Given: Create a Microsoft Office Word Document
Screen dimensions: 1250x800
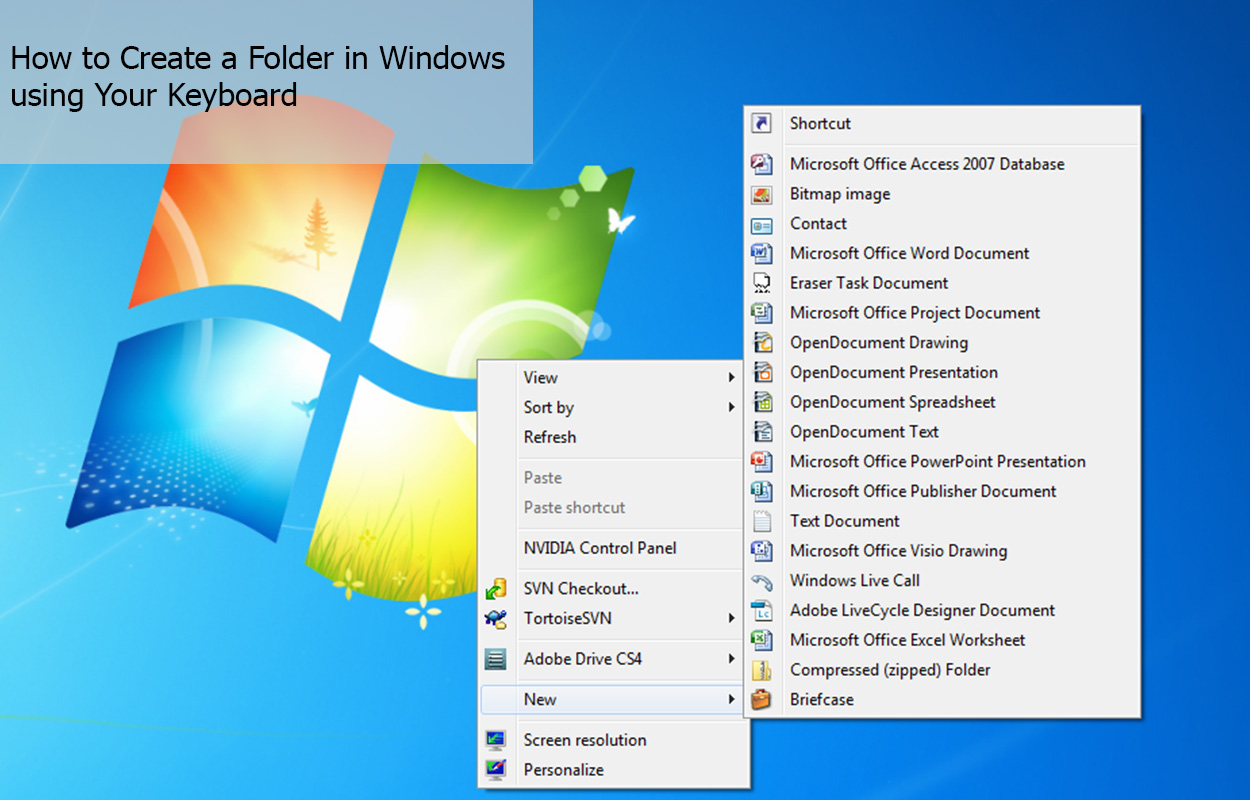Looking at the screenshot, I should tap(942, 253).
